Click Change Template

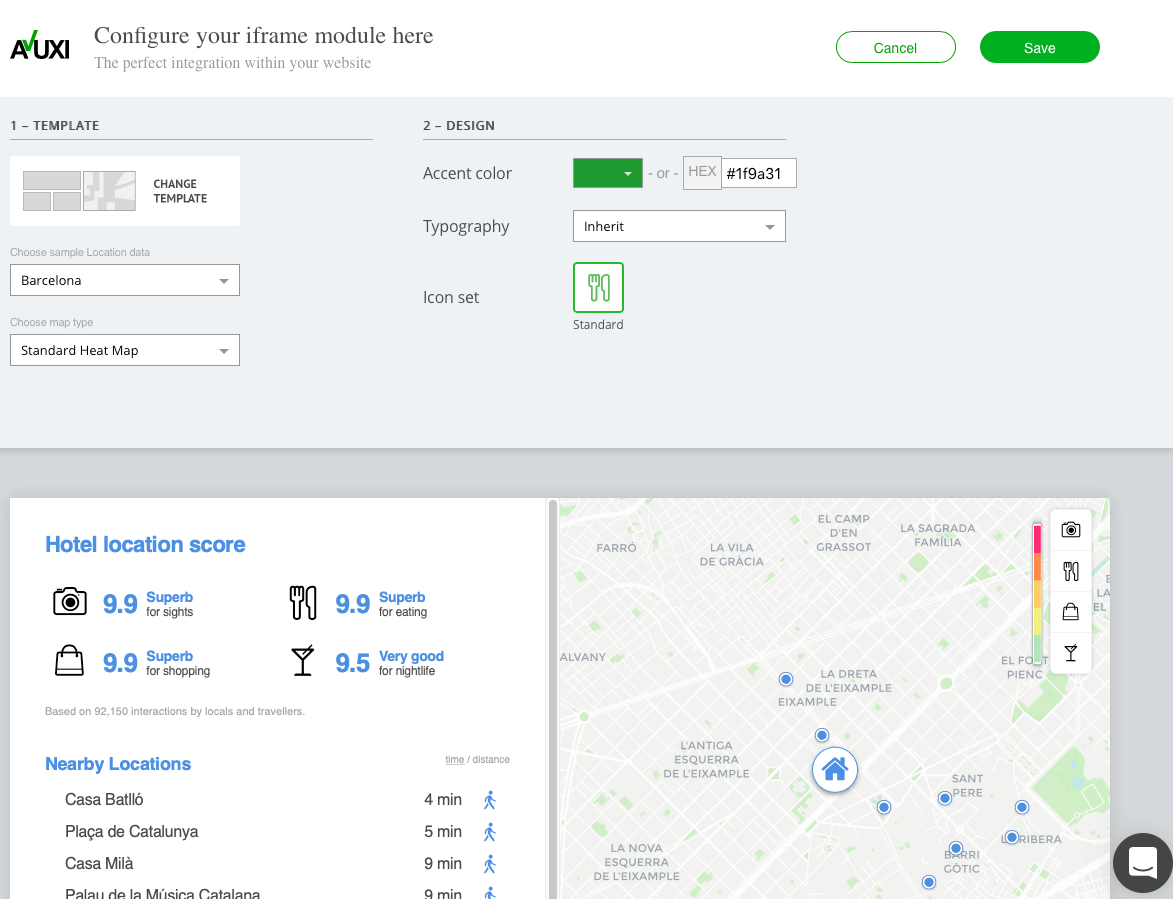180,191
